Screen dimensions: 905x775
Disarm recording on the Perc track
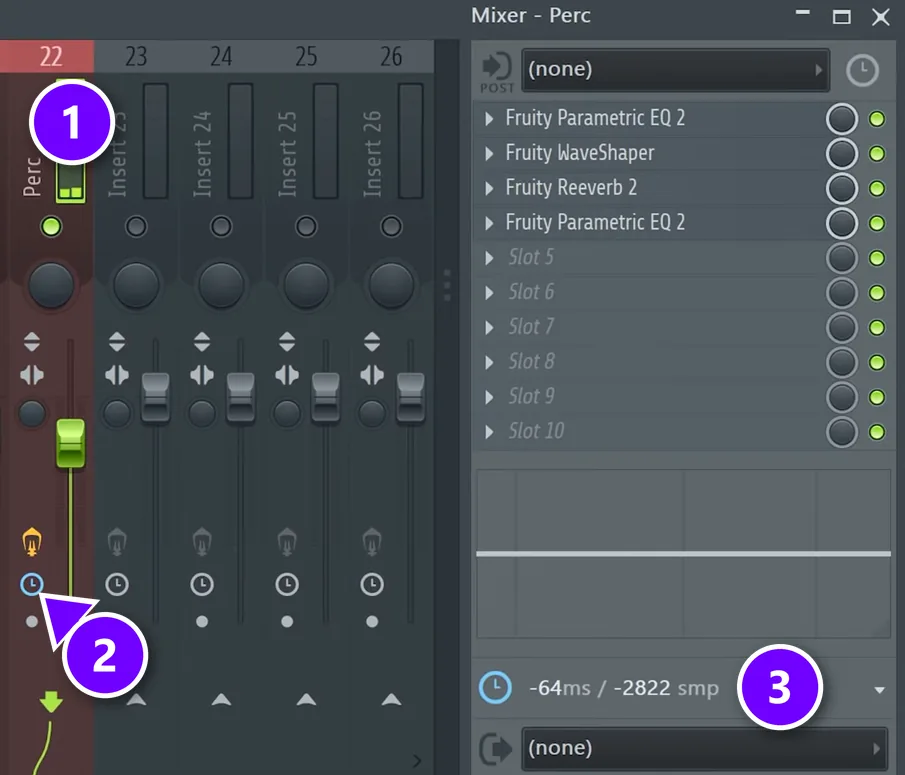32,542
